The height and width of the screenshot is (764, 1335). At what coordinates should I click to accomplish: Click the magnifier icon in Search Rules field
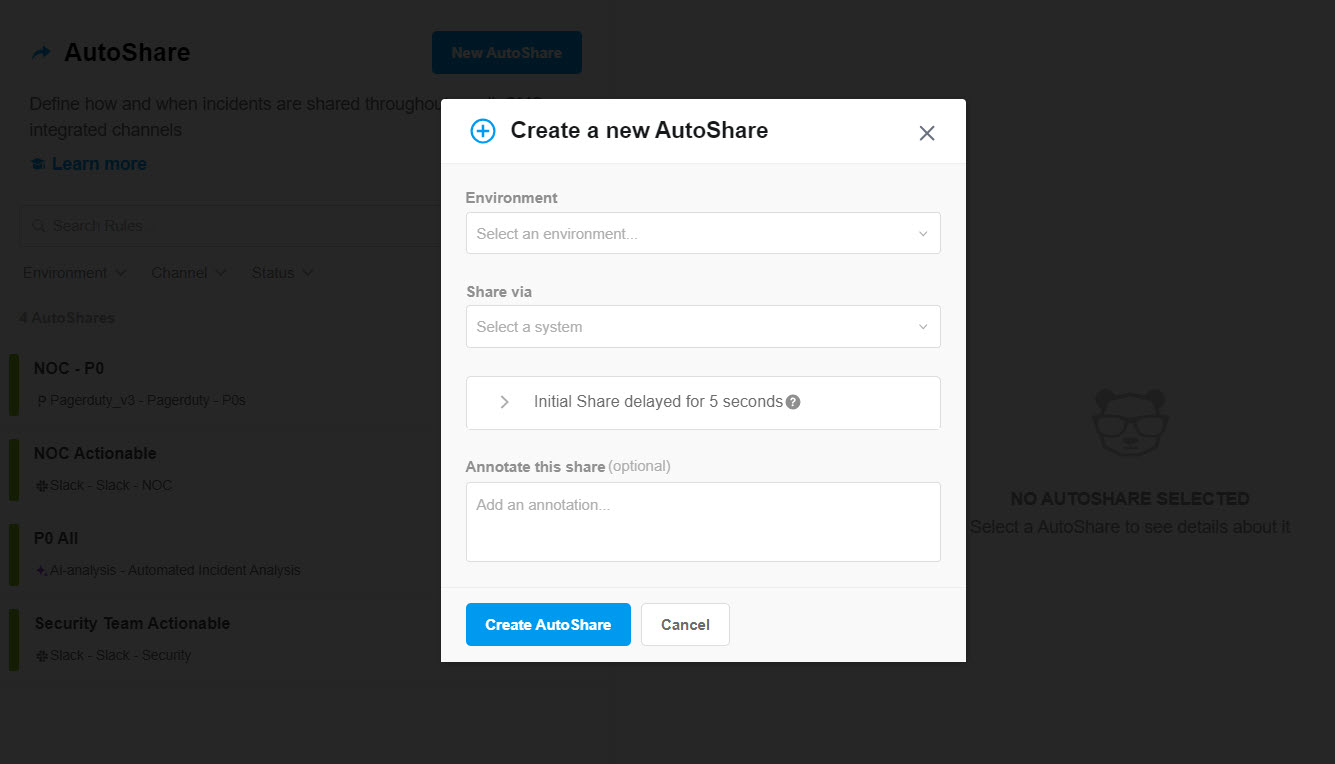click(37, 225)
